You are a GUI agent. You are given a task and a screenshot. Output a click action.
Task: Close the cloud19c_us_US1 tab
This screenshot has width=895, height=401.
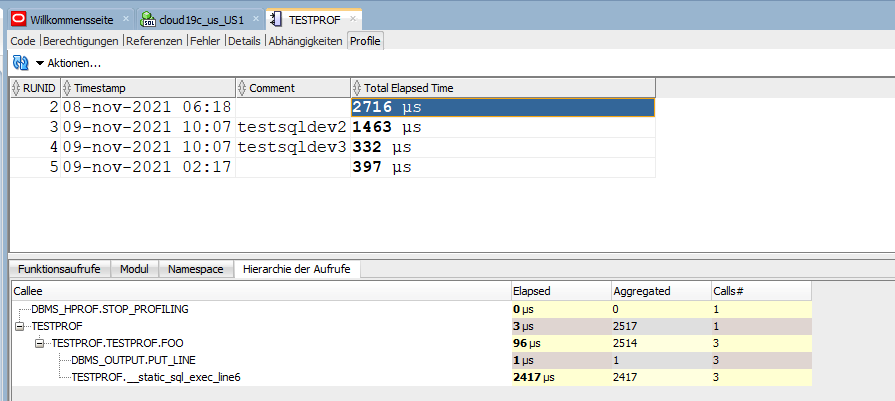tap(256, 19)
